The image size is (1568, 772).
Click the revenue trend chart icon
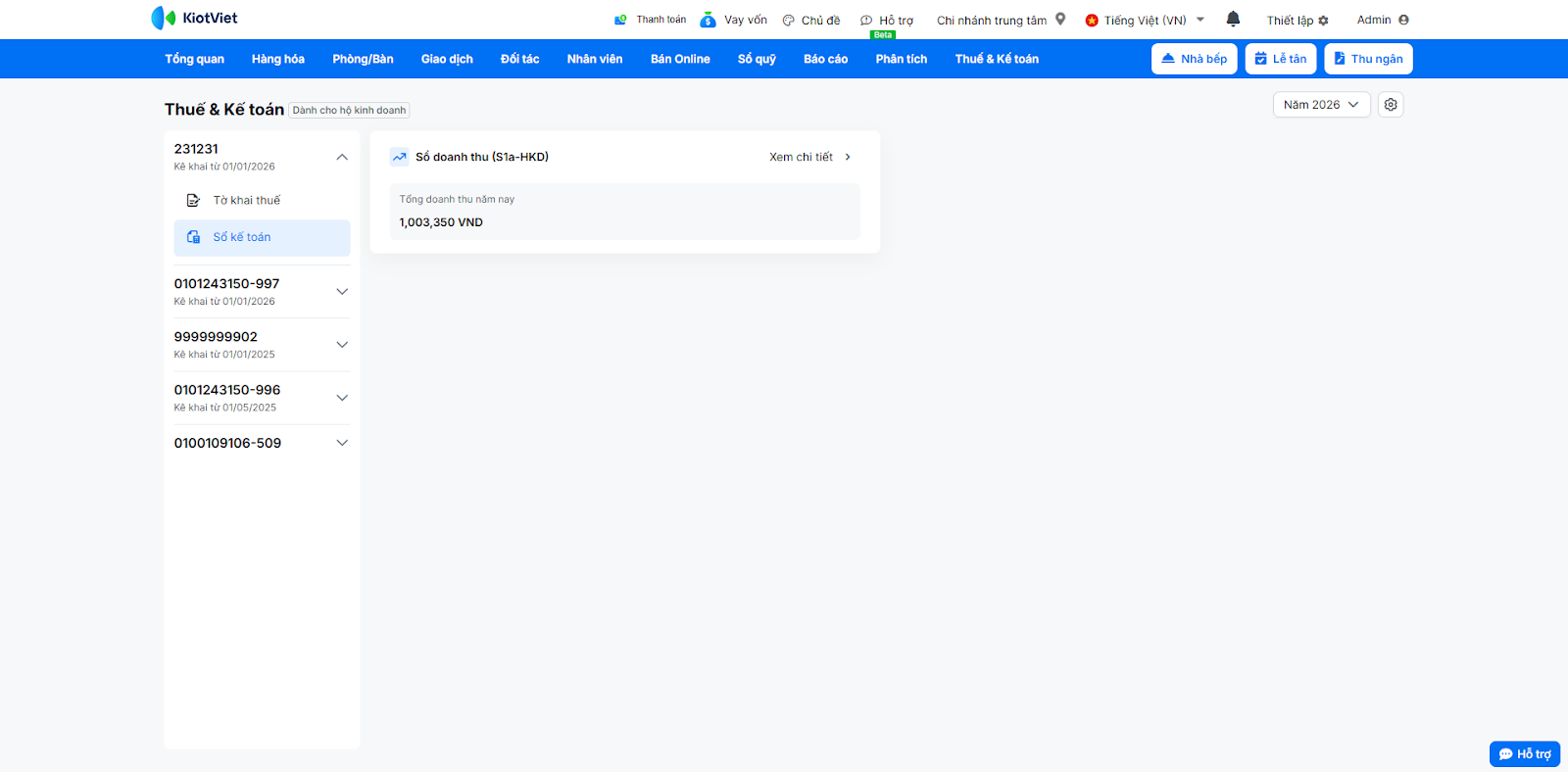(x=399, y=157)
